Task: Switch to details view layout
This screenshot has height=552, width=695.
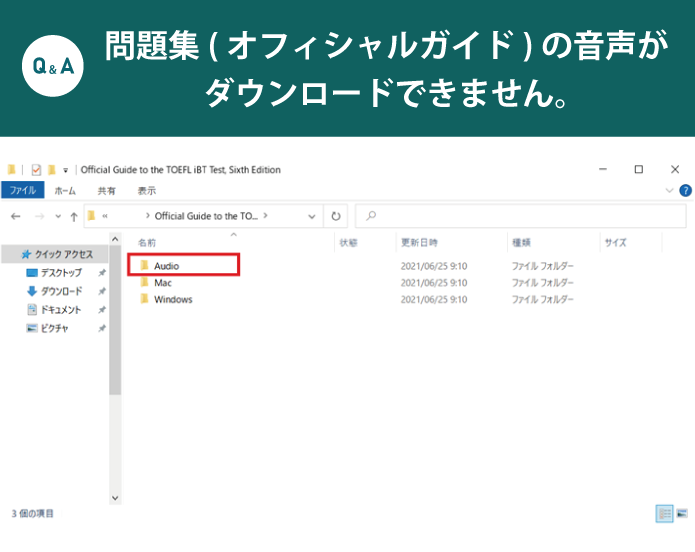Action: pyautogui.click(x=664, y=514)
